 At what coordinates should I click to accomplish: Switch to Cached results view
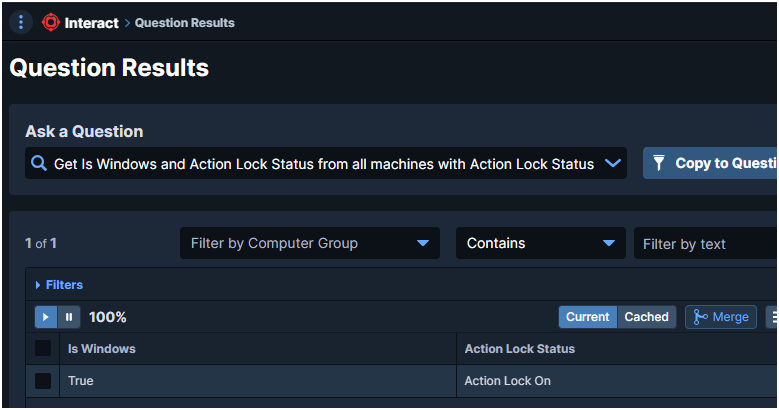click(x=646, y=317)
